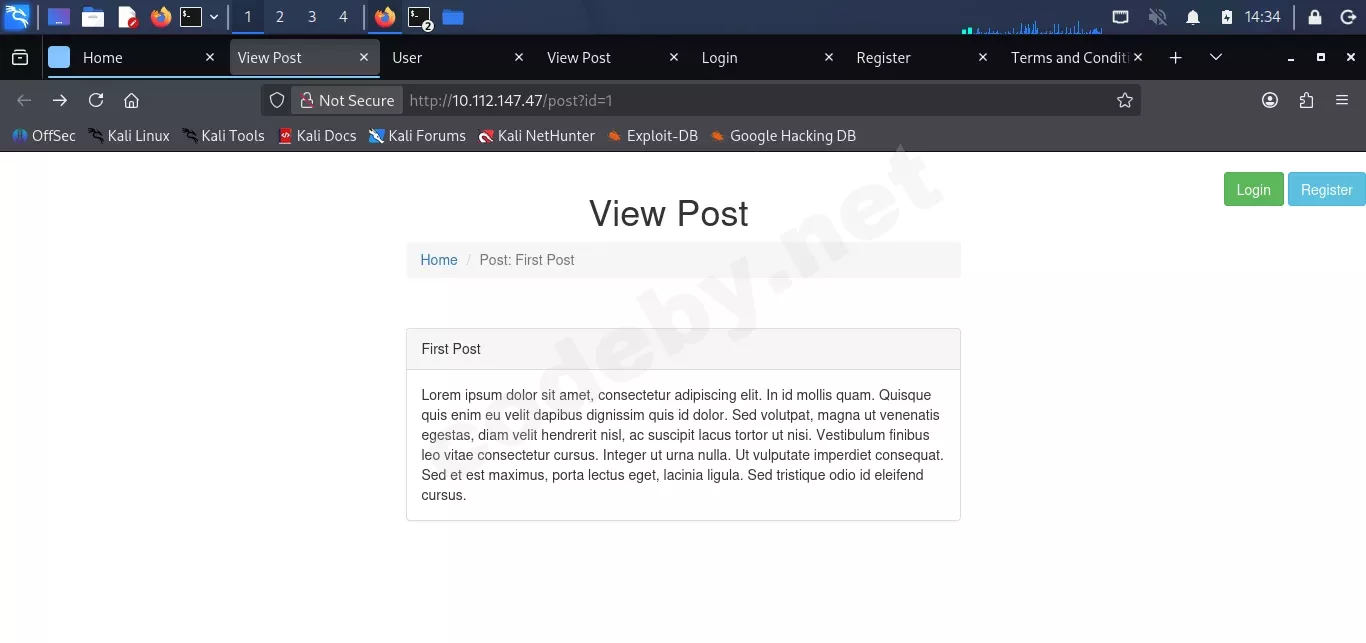Open the extensions puzzle icon
The height and width of the screenshot is (643, 1366).
click(1306, 100)
